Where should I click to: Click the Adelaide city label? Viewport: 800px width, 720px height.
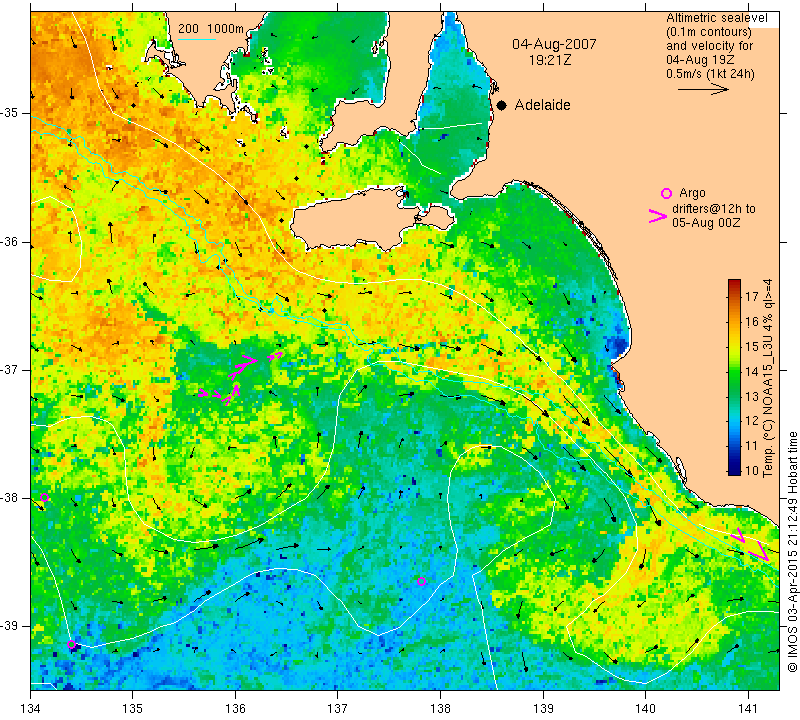tap(542, 105)
